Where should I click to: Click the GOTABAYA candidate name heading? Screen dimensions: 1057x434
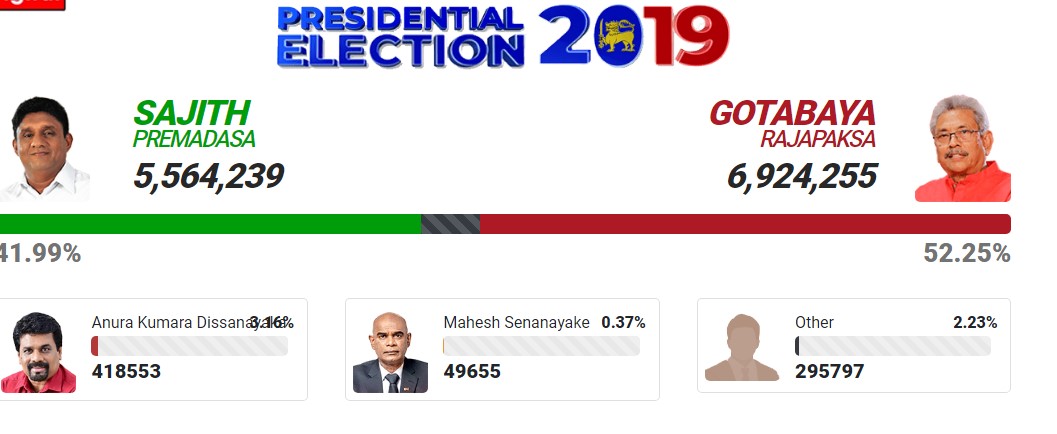pos(792,113)
